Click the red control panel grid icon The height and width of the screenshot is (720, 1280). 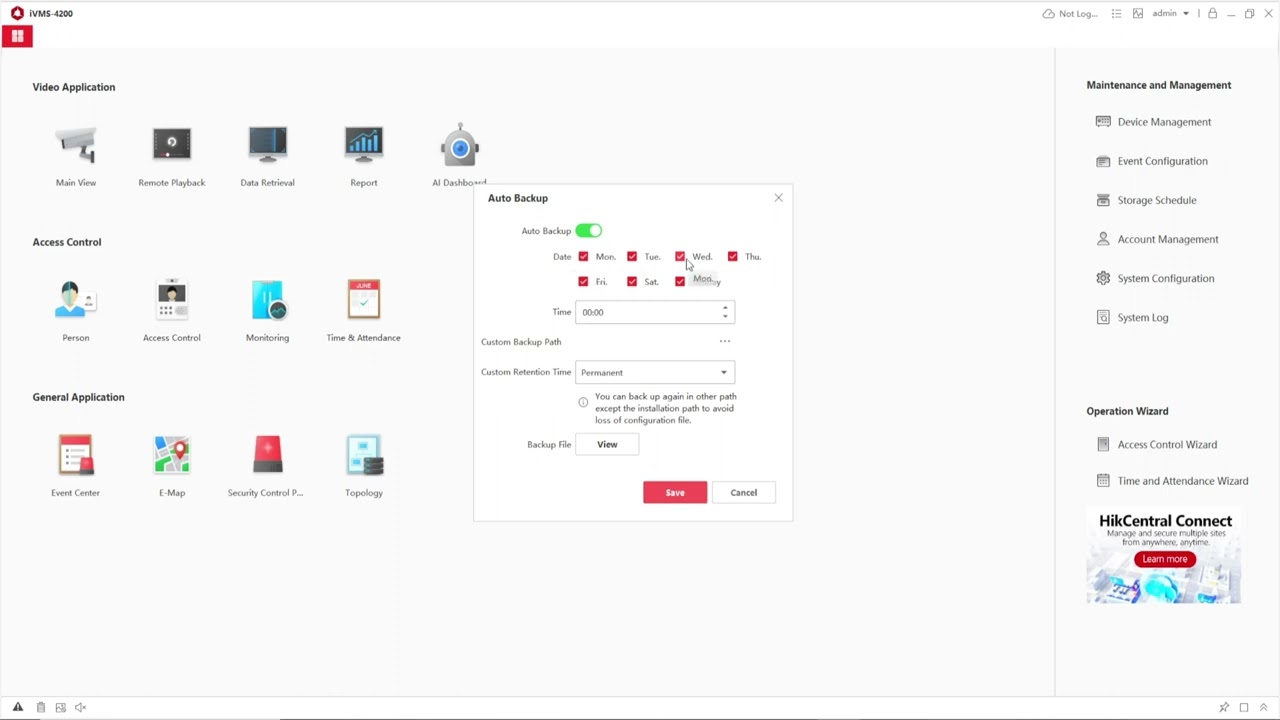tap(17, 36)
